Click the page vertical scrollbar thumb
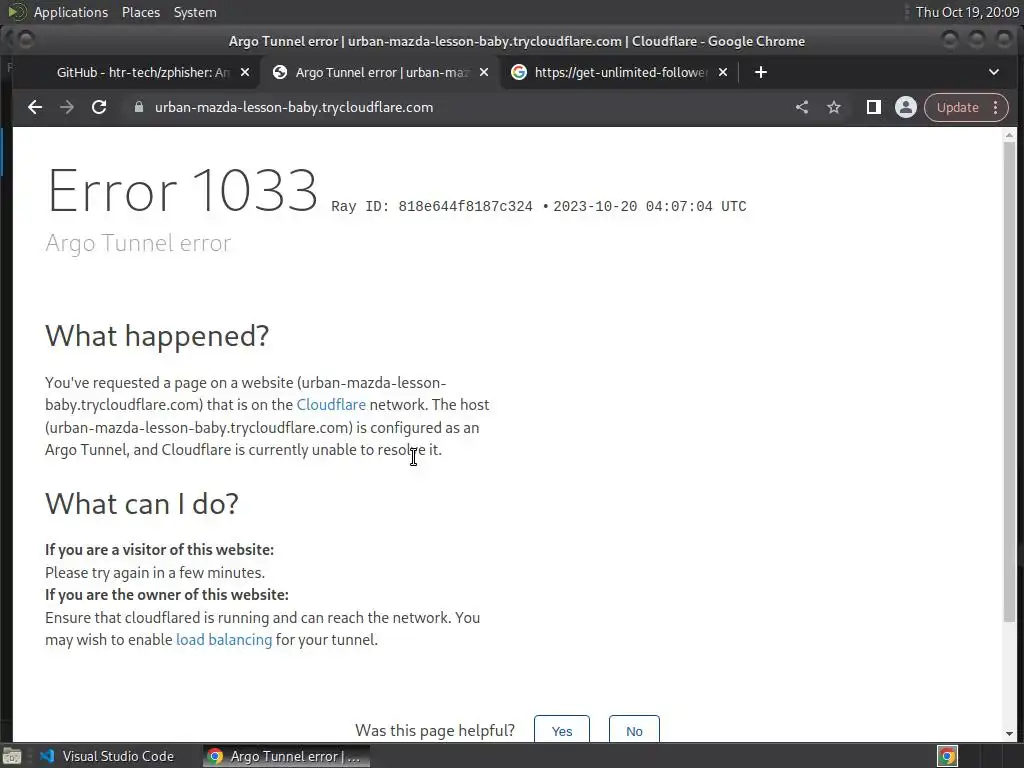The height and width of the screenshot is (768, 1024). (x=1010, y=382)
